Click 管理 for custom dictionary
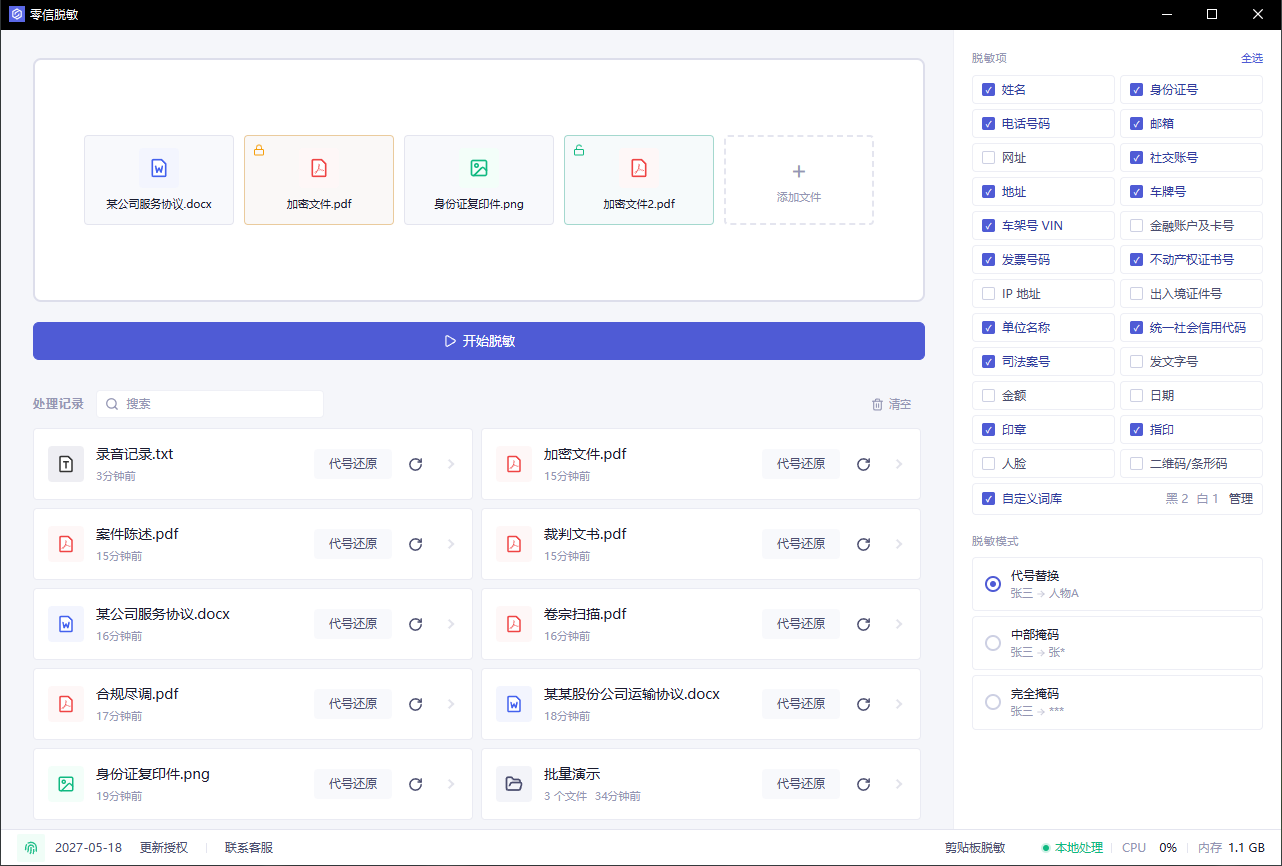This screenshot has width=1282, height=866. pos(1241,499)
